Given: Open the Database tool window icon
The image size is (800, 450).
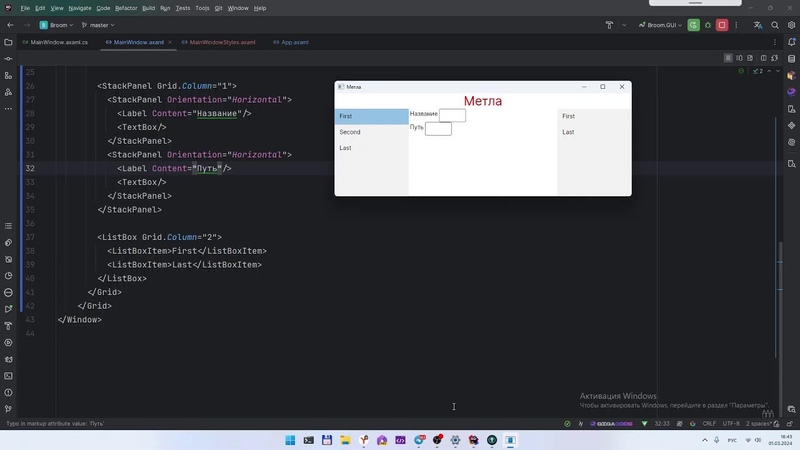Looking at the screenshot, I should pos(791,59).
